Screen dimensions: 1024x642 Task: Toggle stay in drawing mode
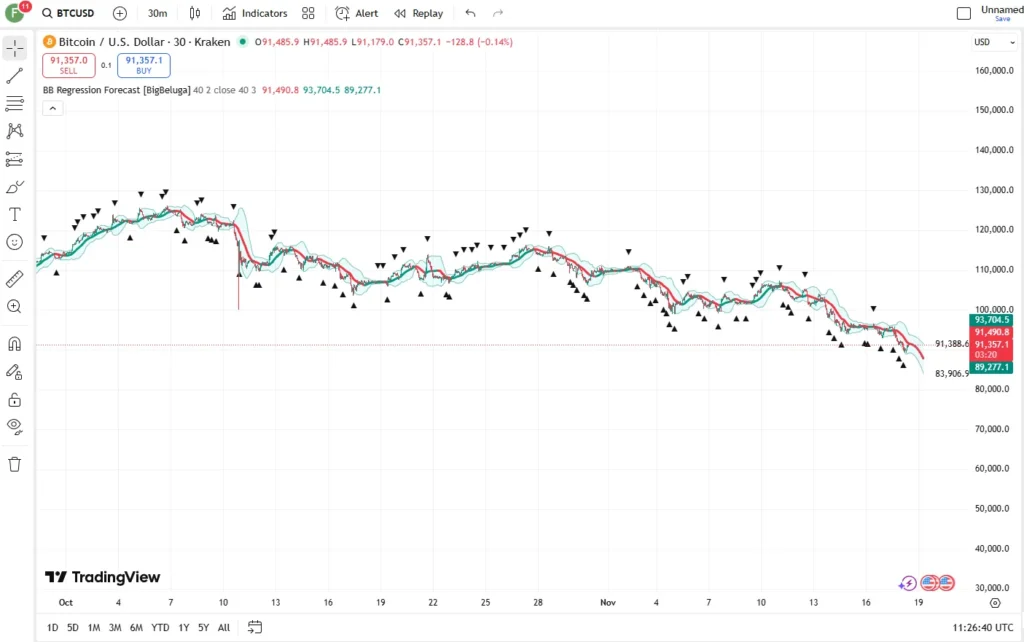pos(14,372)
